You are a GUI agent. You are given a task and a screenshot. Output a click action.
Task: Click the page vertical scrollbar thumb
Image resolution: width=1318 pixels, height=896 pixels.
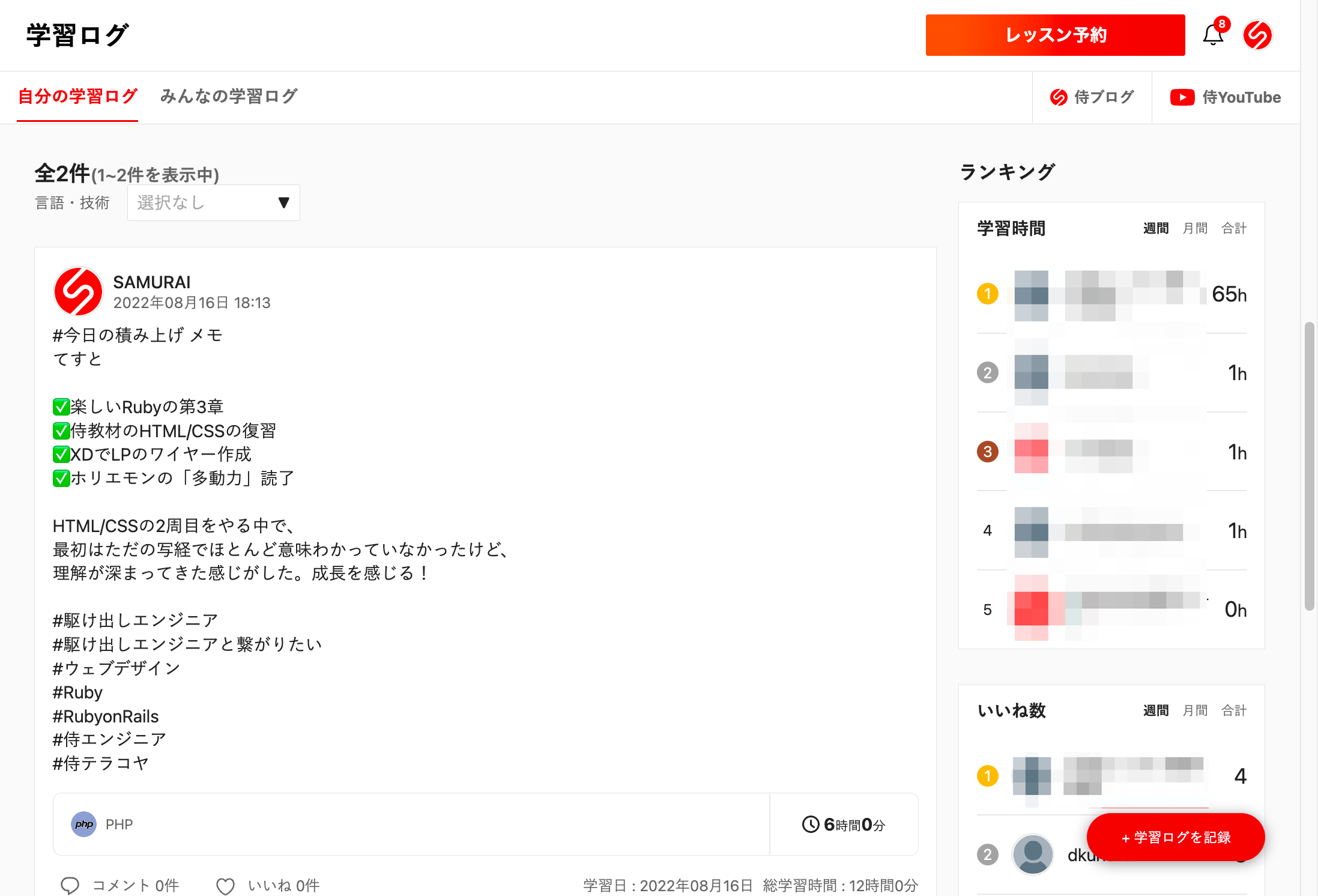[x=1309, y=465]
